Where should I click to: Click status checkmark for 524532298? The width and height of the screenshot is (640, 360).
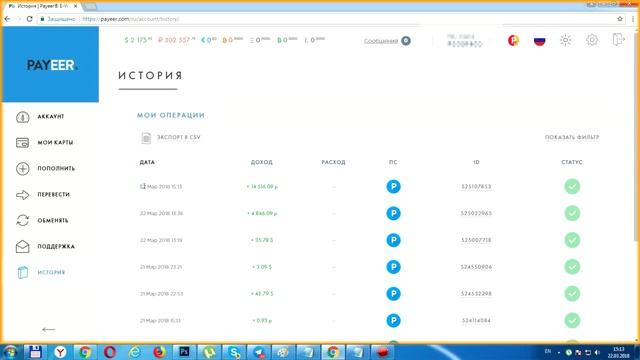pyautogui.click(x=572, y=294)
